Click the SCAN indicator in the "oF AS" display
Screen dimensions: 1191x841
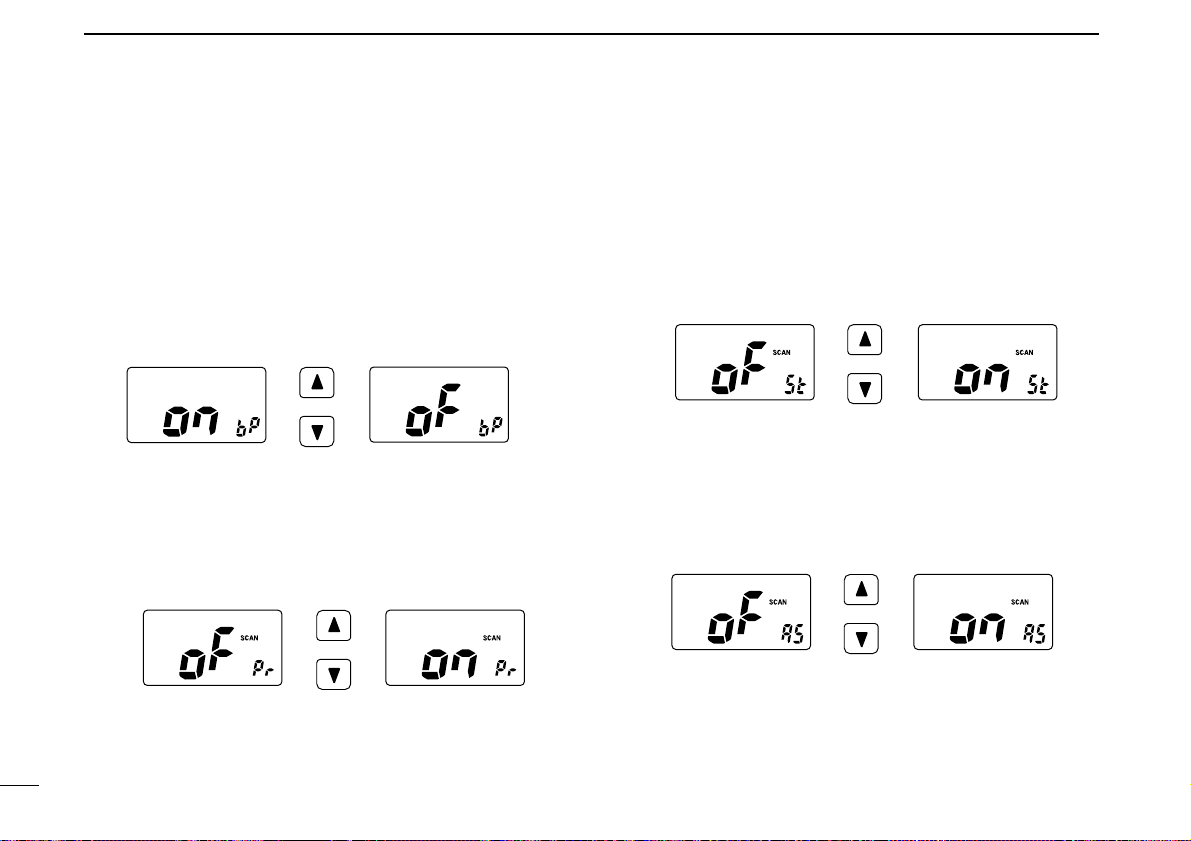pyautogui.click(x=777, y=602)
